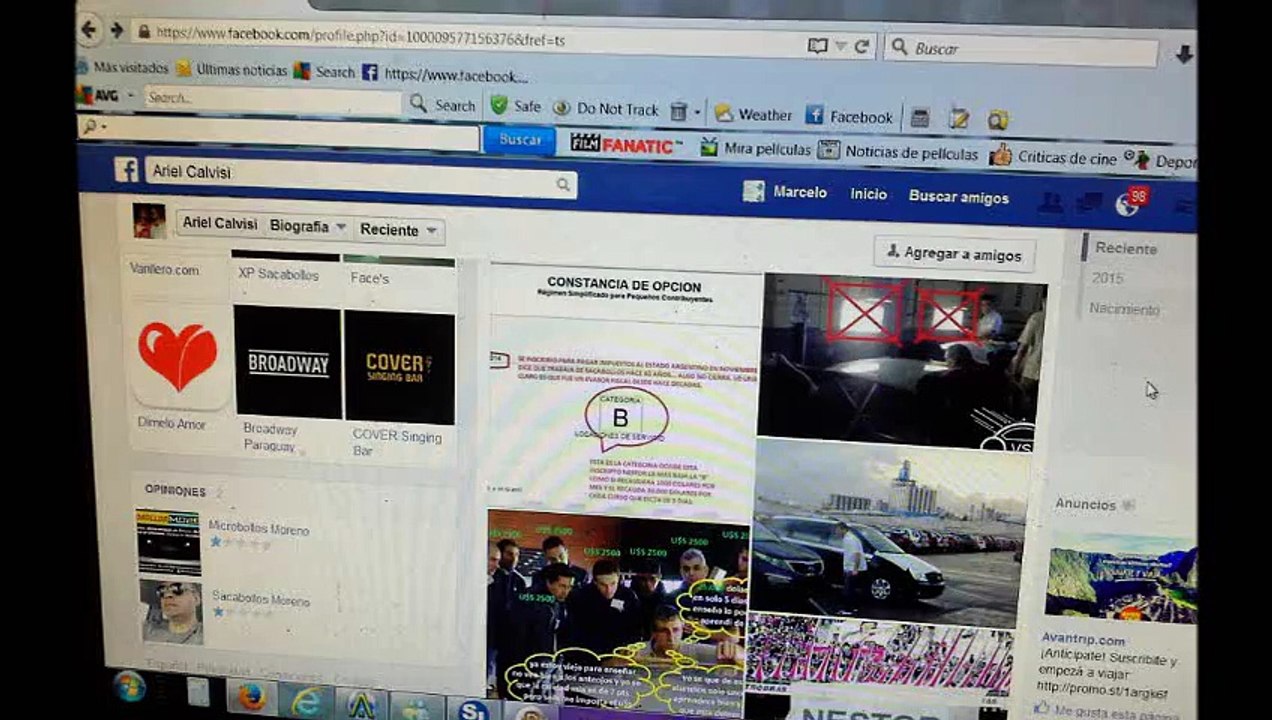Click AVG toolbar calculator icon

coord(920,118)
